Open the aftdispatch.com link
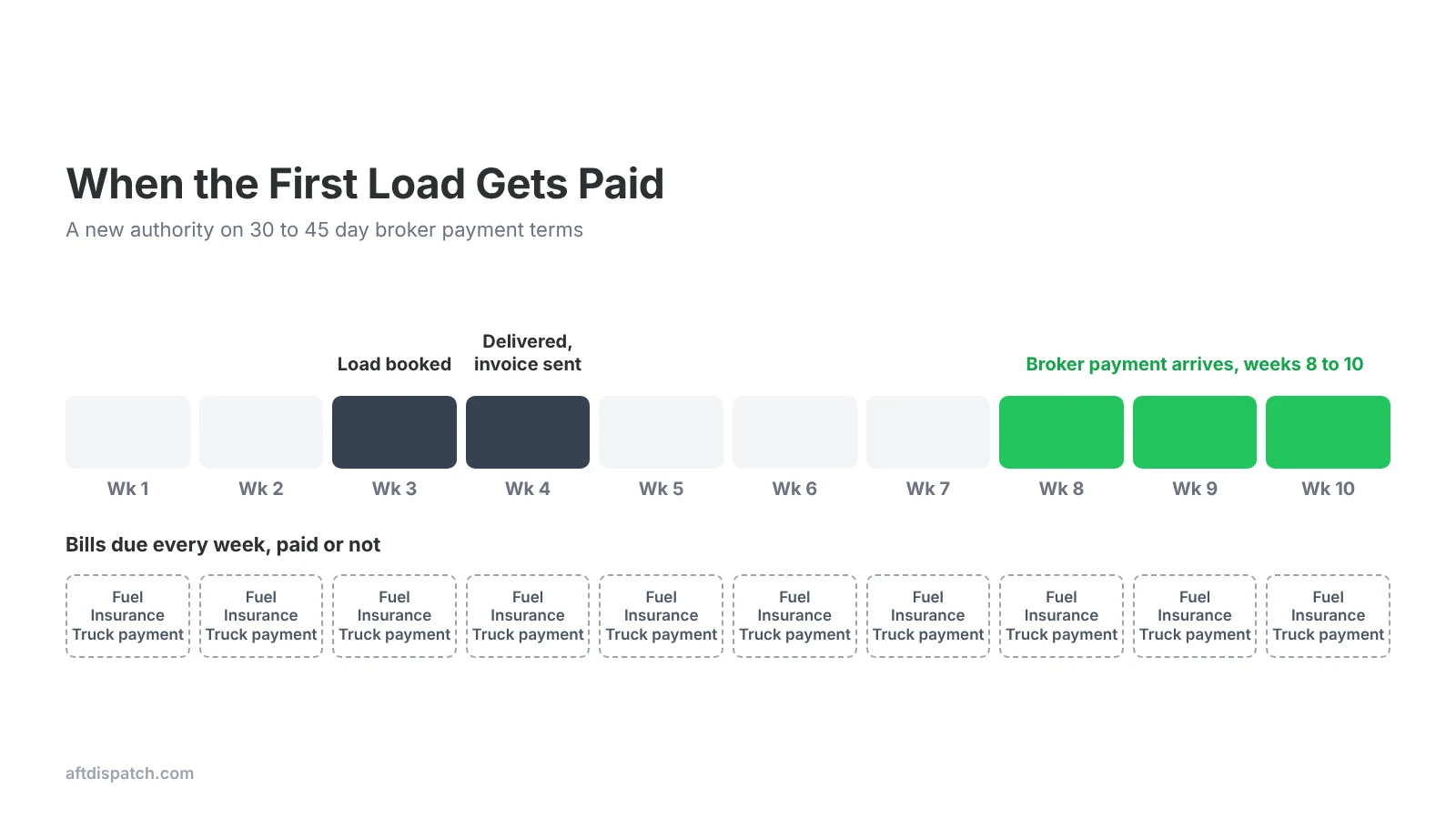 pyautogui.click(x=129, y=773)
